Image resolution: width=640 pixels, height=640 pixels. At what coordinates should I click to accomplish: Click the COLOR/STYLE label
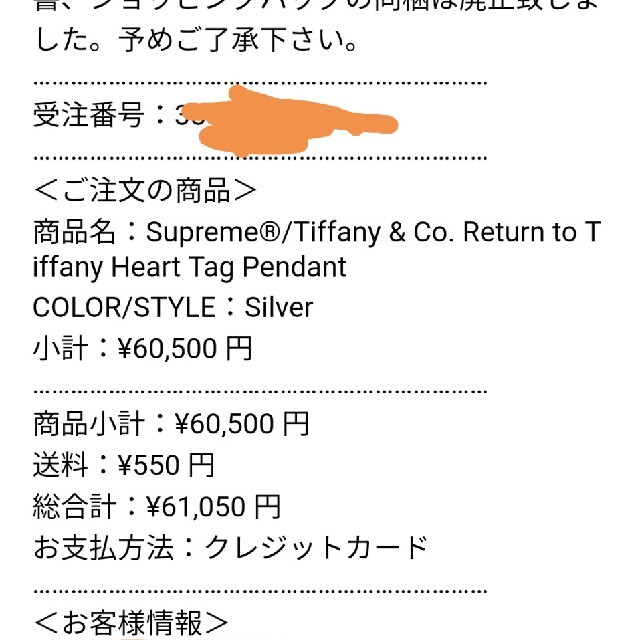pyautogui.click(x=124, y=307)
